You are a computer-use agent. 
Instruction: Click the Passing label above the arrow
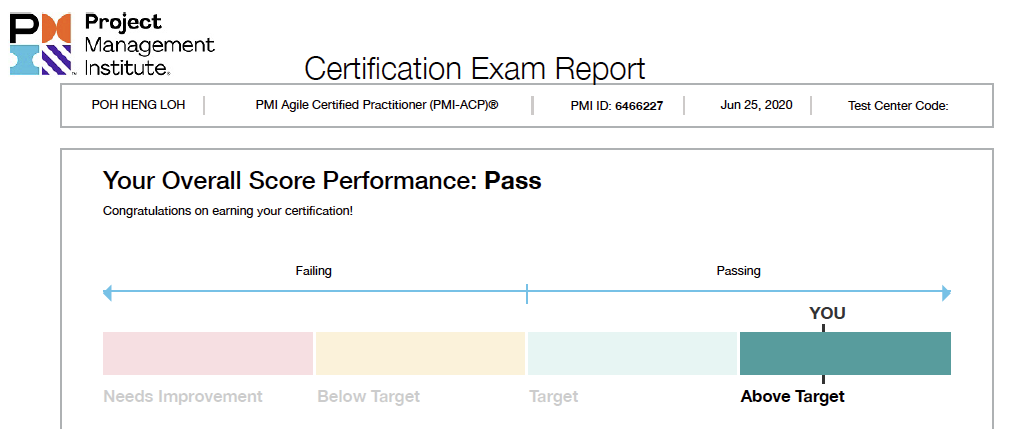738,271
